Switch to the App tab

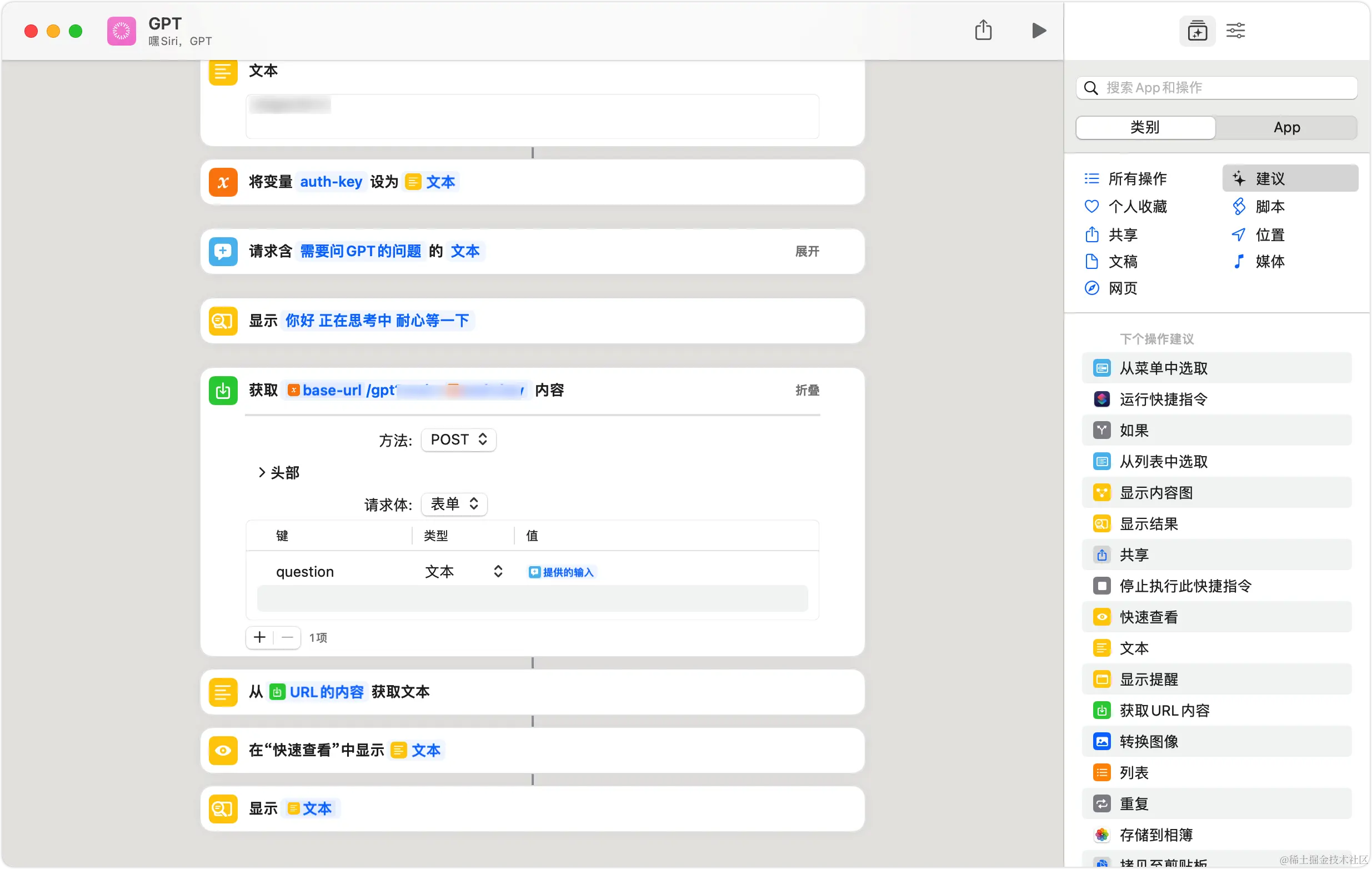click(1286, 127)
